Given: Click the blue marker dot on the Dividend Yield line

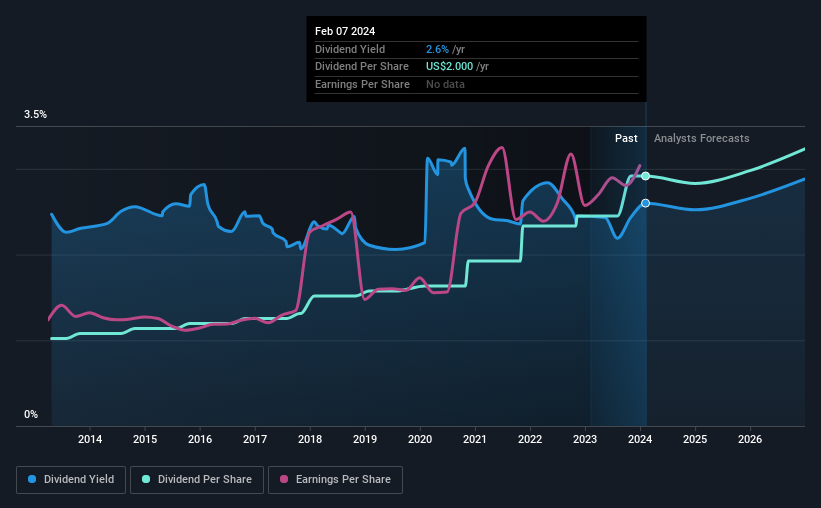Looking at the screenshot, I should coord(646,203).
